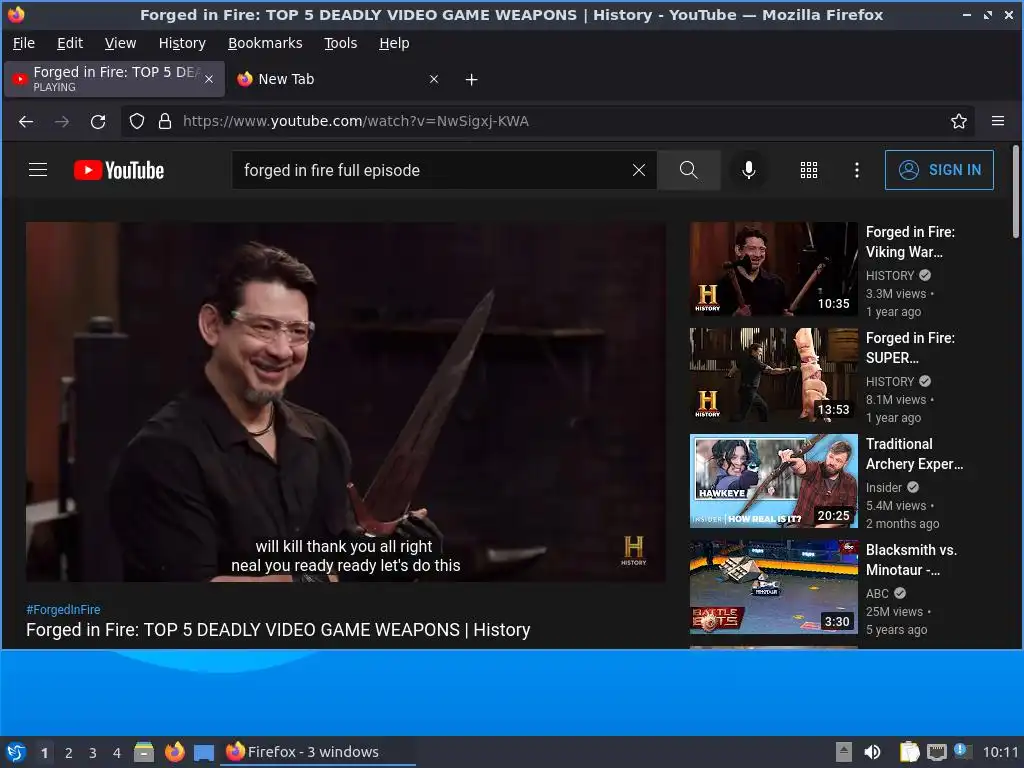
Task: Open a new browser tab with plus
Action: pos(472,80)
